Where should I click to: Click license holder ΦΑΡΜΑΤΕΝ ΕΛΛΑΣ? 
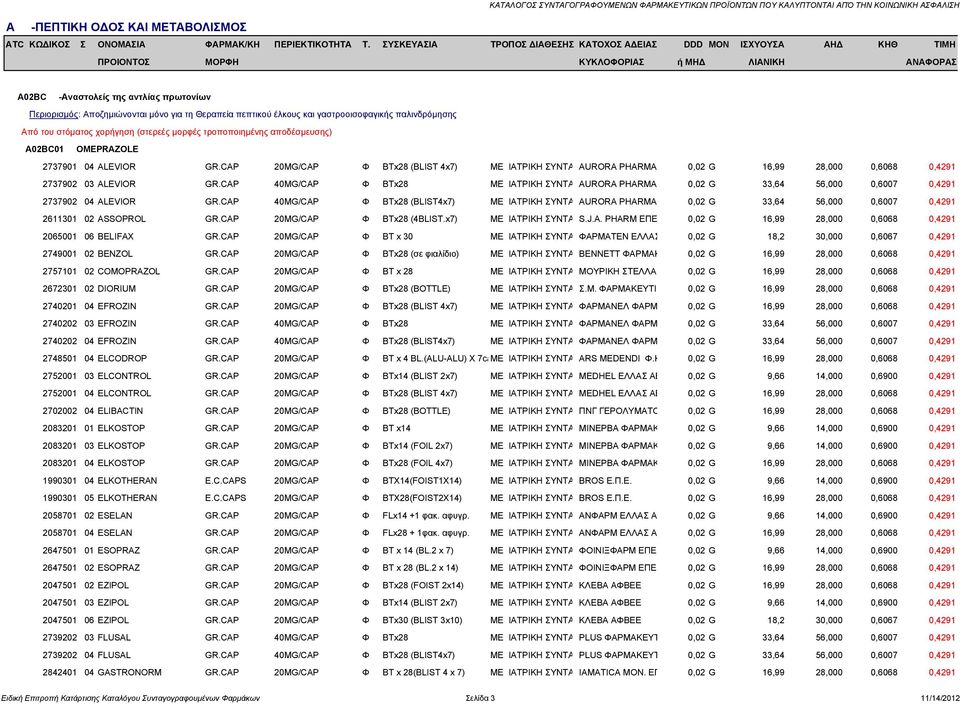[618, 236]
